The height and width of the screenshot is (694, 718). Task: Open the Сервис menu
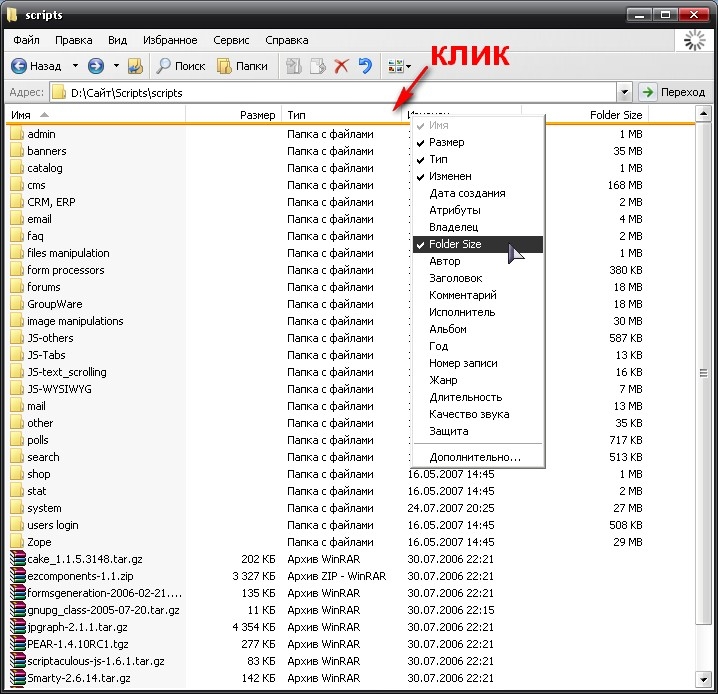(231, 40)
